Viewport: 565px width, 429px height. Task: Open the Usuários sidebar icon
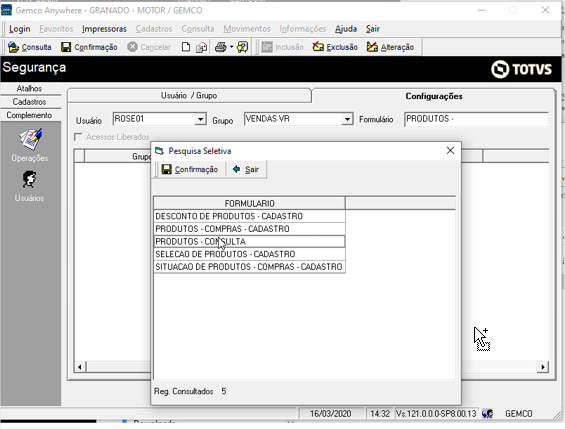pos(30,179)
